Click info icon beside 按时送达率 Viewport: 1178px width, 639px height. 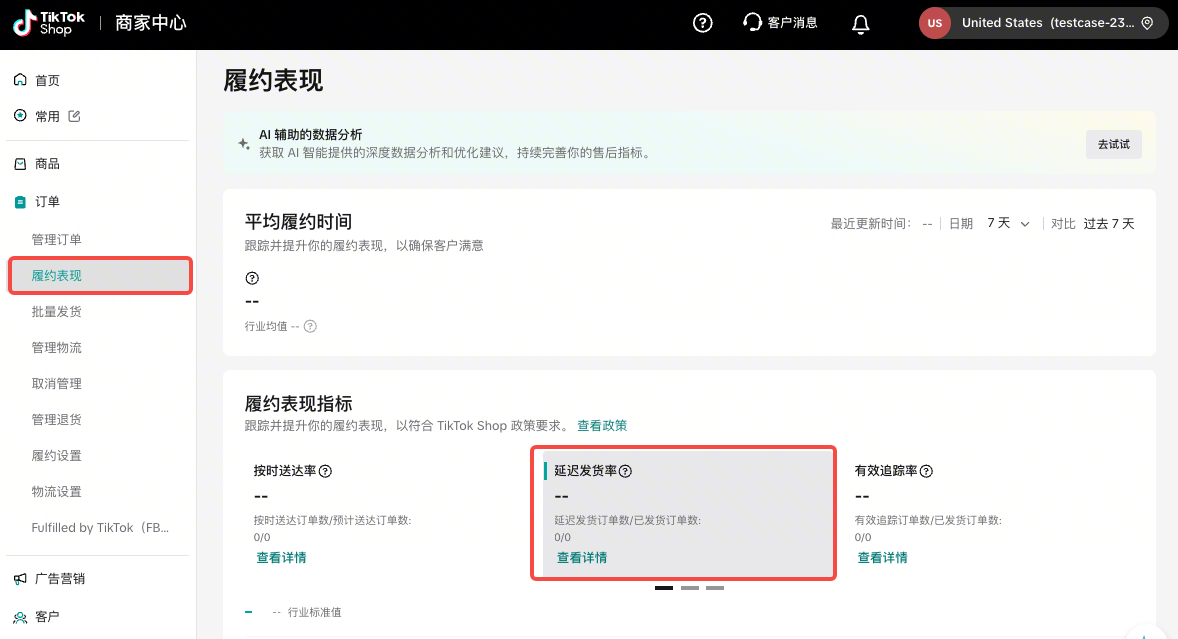coord(325,471)
